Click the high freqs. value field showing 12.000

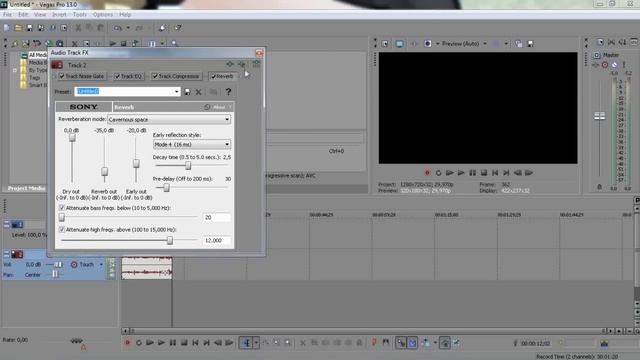[217, 241]
